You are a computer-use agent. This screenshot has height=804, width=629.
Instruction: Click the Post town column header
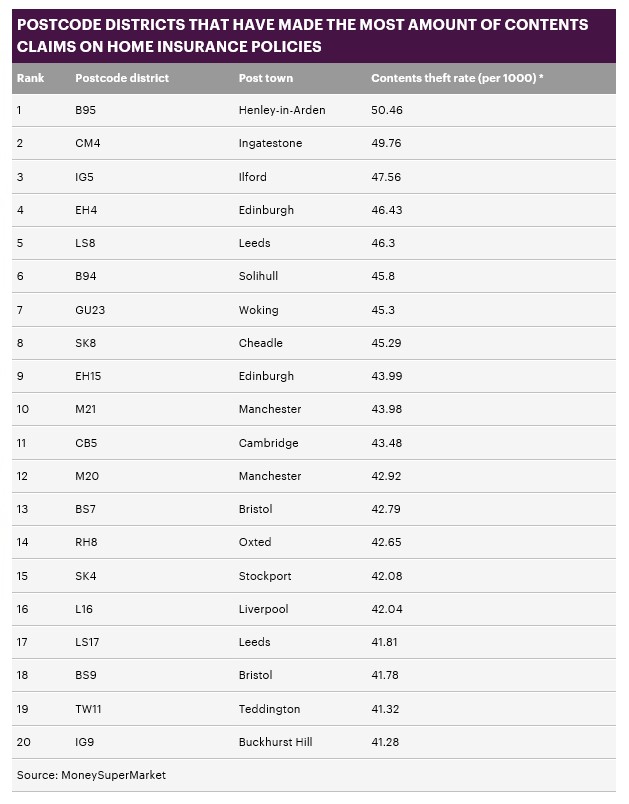pos(266,78)
